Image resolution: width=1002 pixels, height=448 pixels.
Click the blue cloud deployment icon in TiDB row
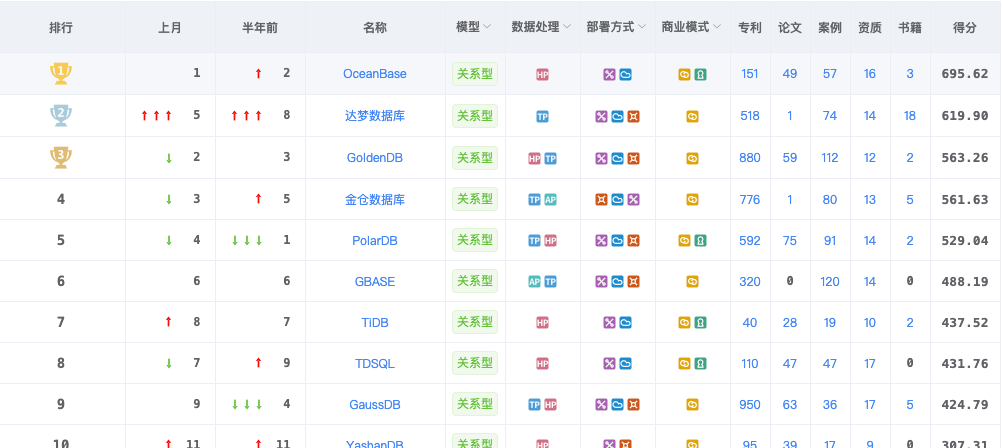625,323
